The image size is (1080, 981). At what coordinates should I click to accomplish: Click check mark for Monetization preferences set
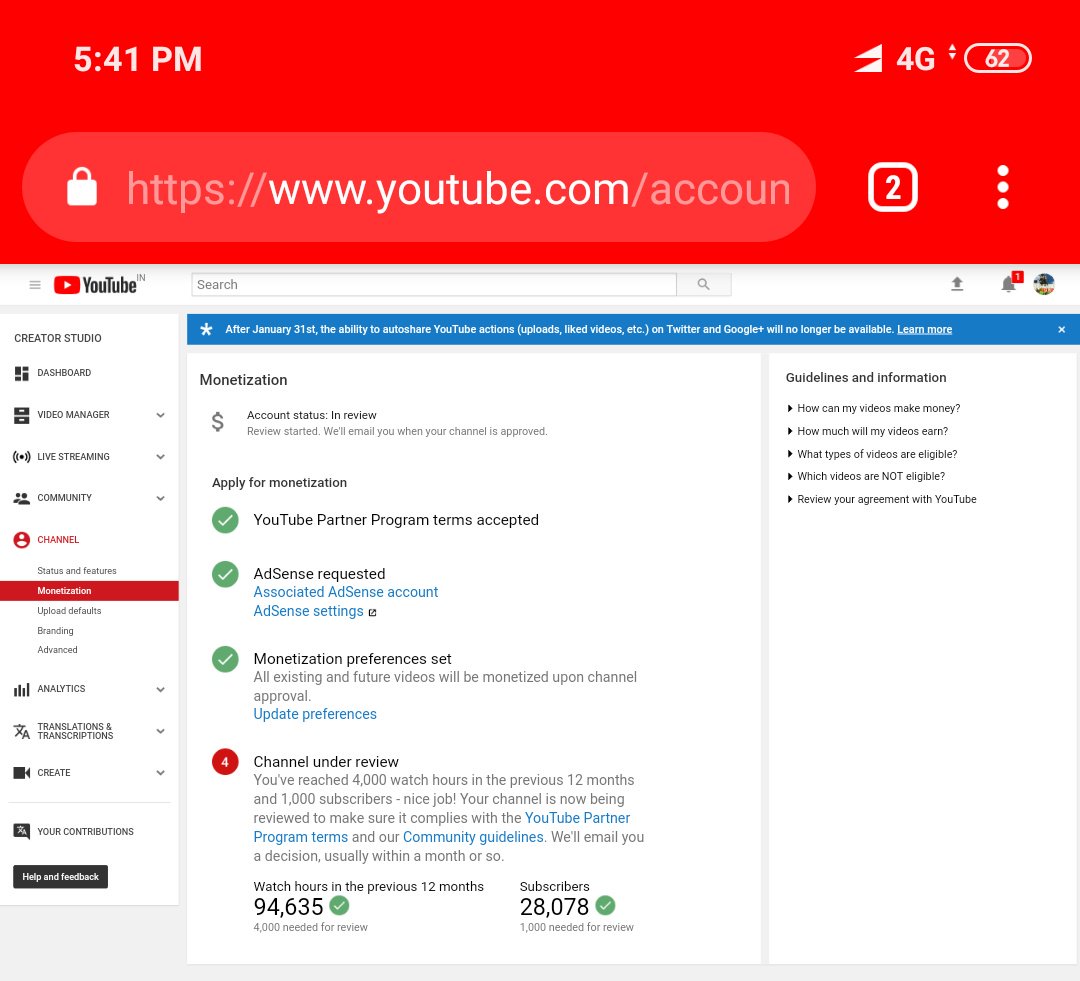[225, 659]
